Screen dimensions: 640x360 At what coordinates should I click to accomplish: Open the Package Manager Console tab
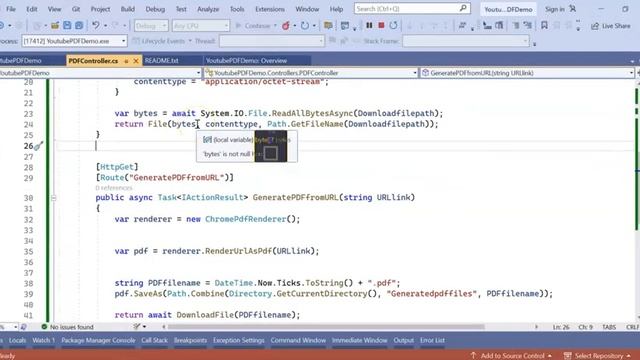pyautogui.click(x=98, y=340)
